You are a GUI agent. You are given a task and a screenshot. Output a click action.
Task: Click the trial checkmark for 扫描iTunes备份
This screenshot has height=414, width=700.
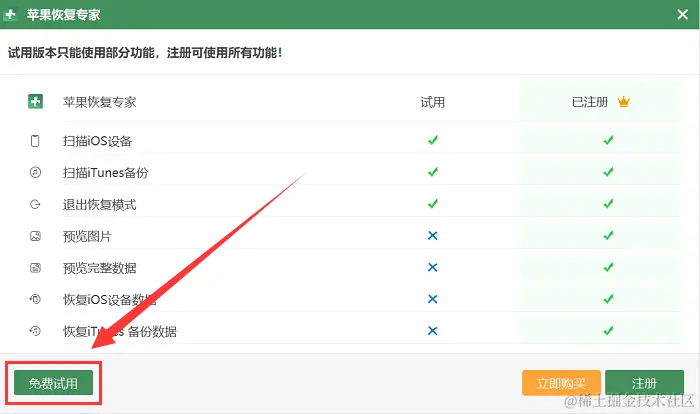tap(433, 172)
